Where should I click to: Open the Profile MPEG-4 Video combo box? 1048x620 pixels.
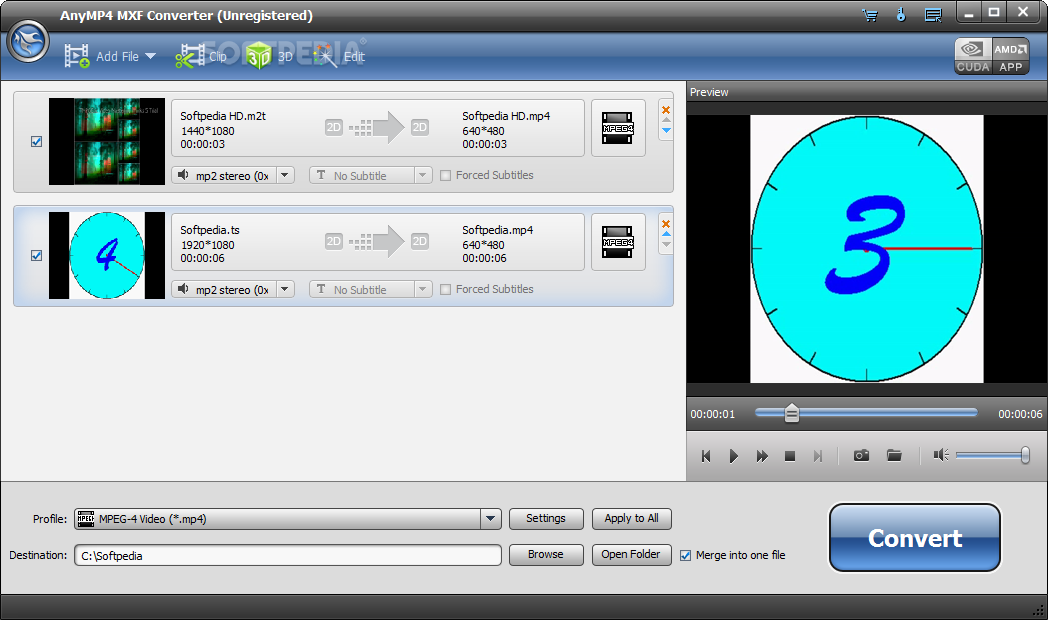click(287, 518)
